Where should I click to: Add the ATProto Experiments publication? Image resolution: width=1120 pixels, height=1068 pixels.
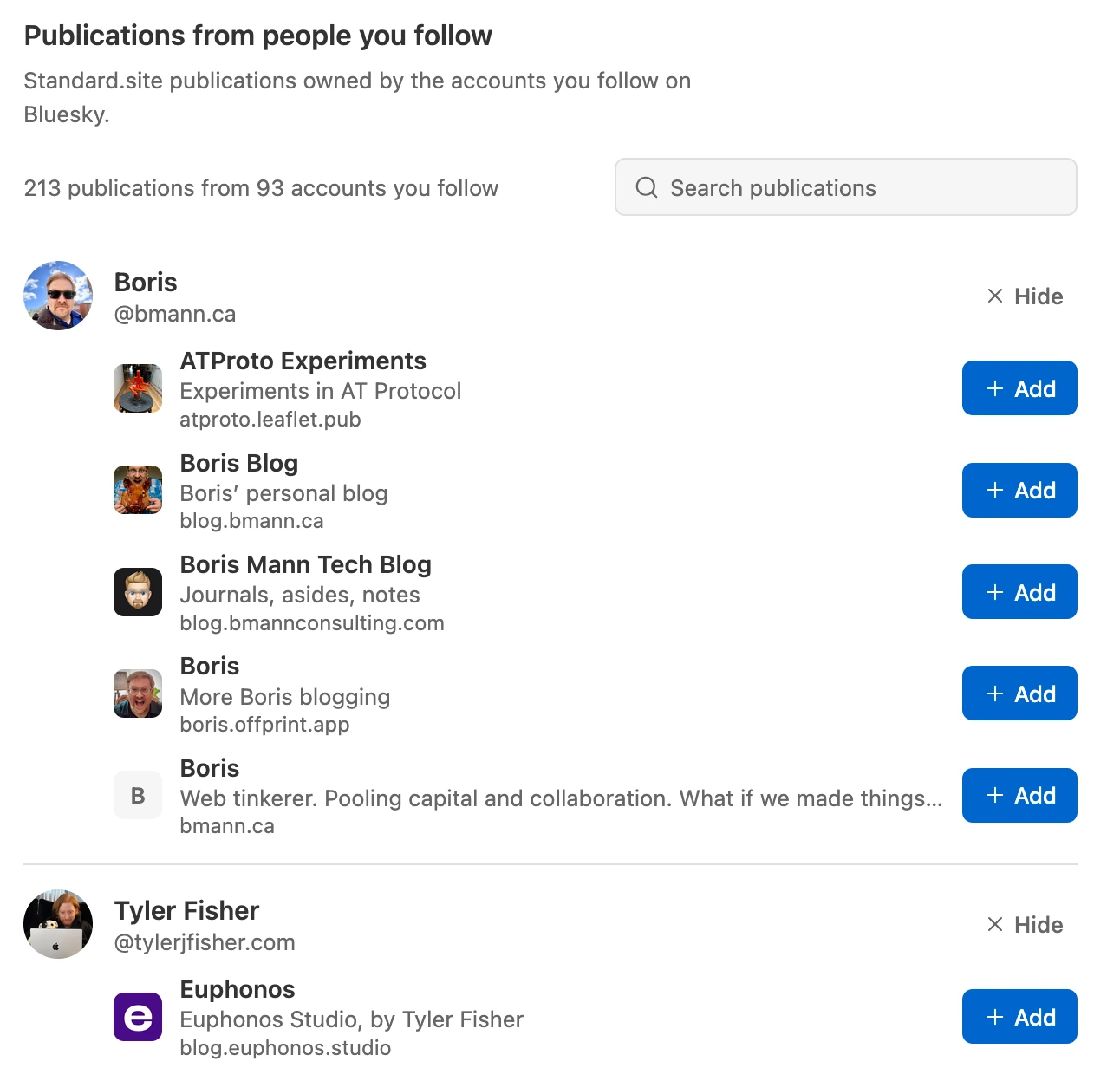[x=1019, y=388]
